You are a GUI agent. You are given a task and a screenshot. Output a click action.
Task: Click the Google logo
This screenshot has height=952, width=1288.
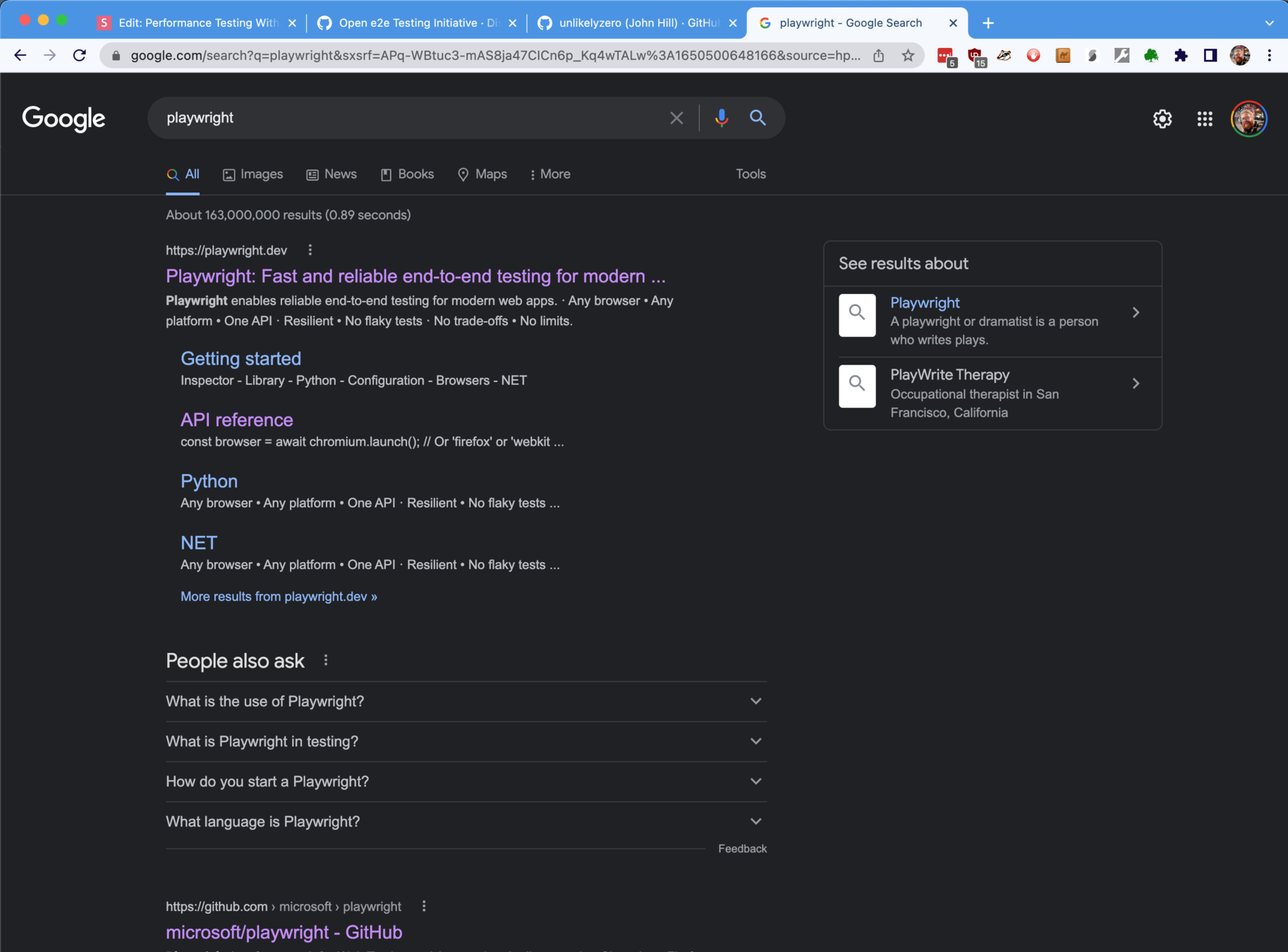[63, 118]
